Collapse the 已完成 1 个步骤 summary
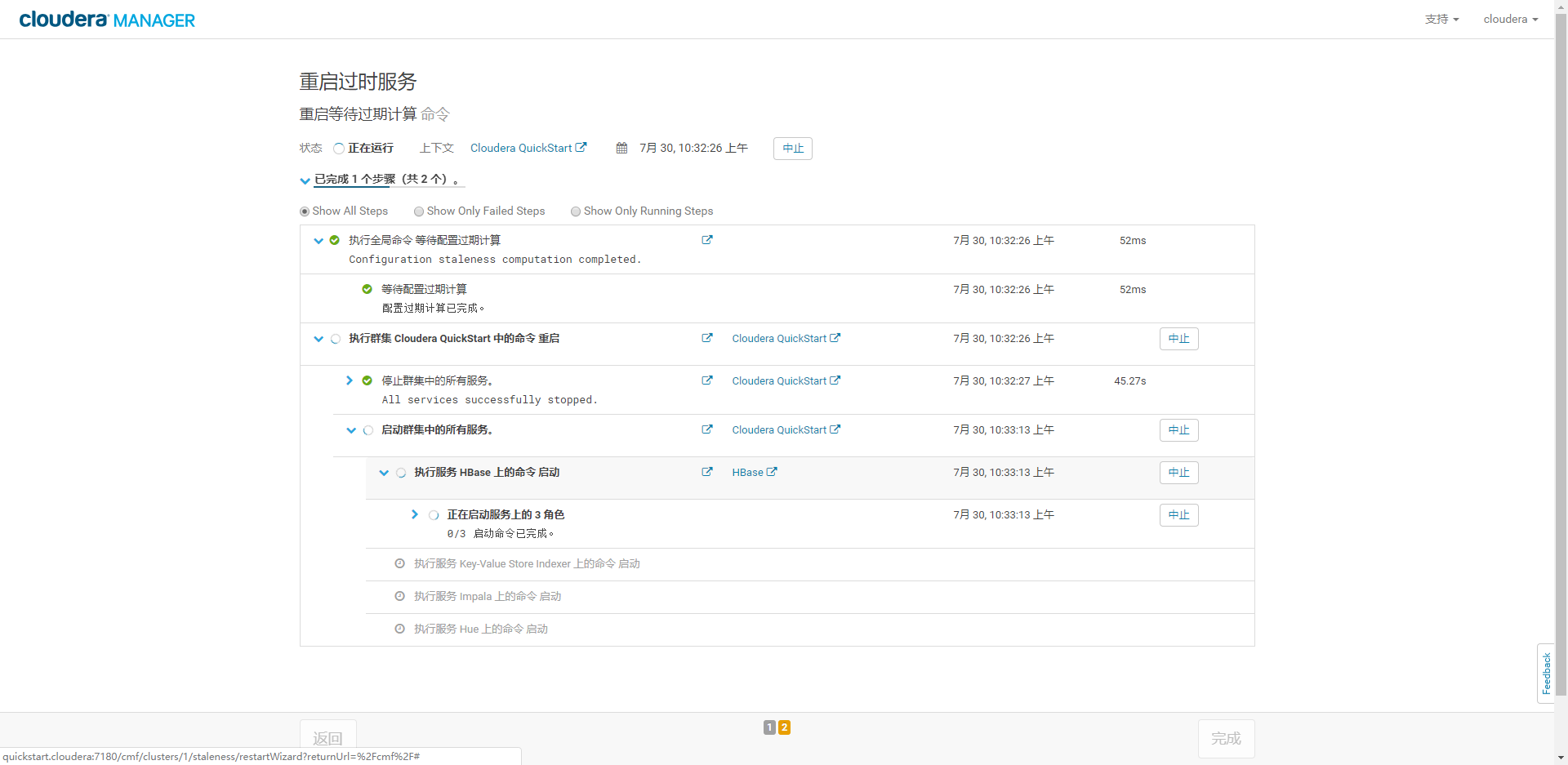 click(x=305, y=180)
